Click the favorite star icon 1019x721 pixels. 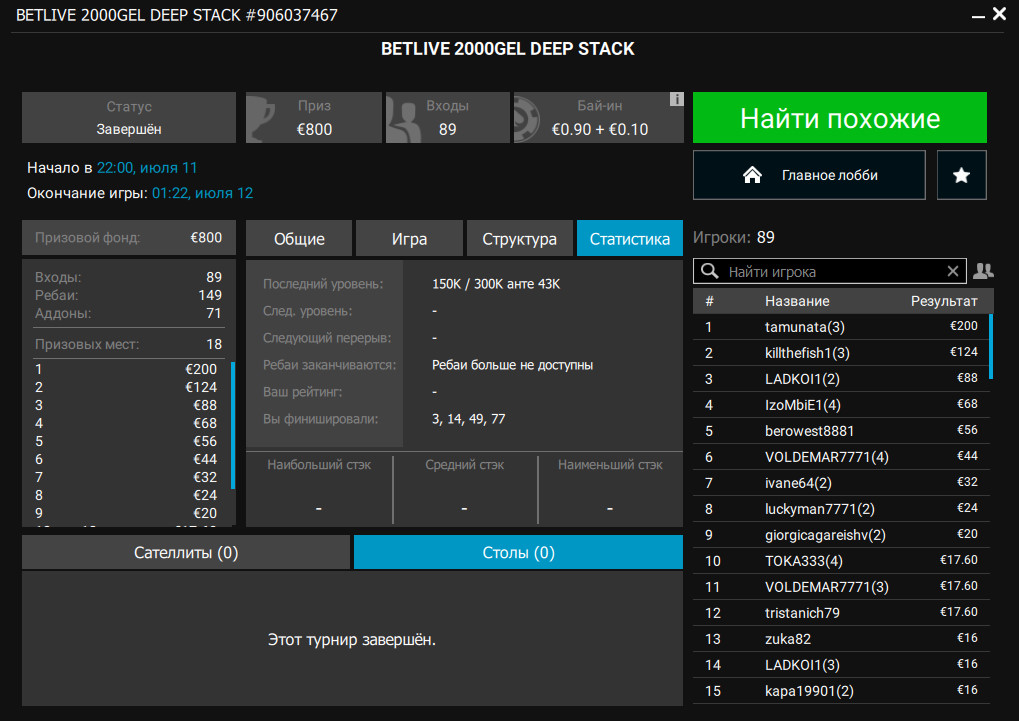(x=961, y=175)
